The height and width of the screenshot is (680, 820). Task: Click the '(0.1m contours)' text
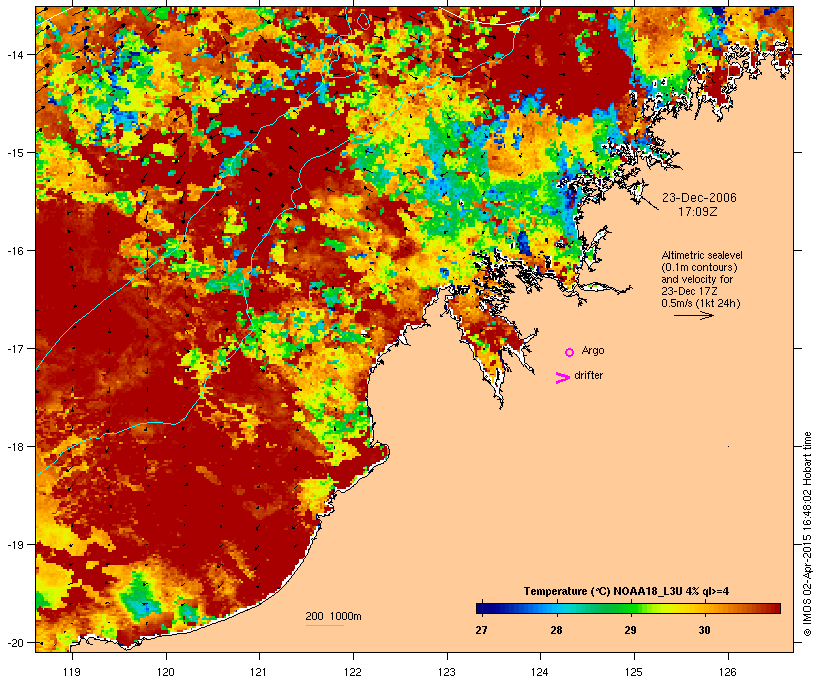tap(699, 267)
